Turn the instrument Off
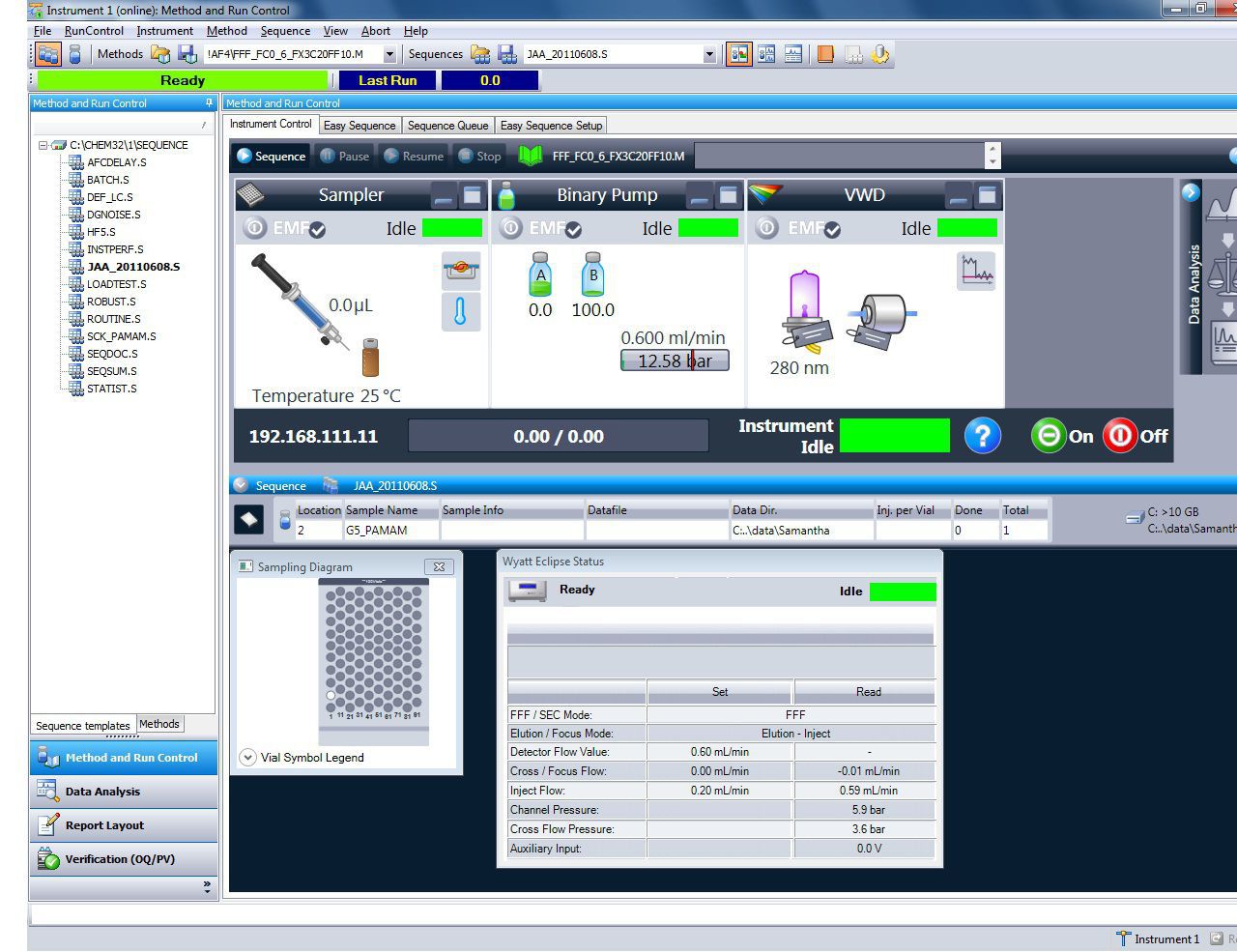Image resolution: width=1237 pixels, height=952 pixels. click(x=1120, y=436)
